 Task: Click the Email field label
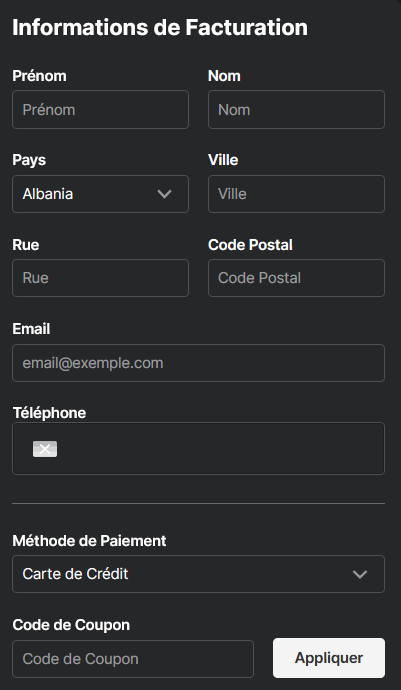[31, 329]
